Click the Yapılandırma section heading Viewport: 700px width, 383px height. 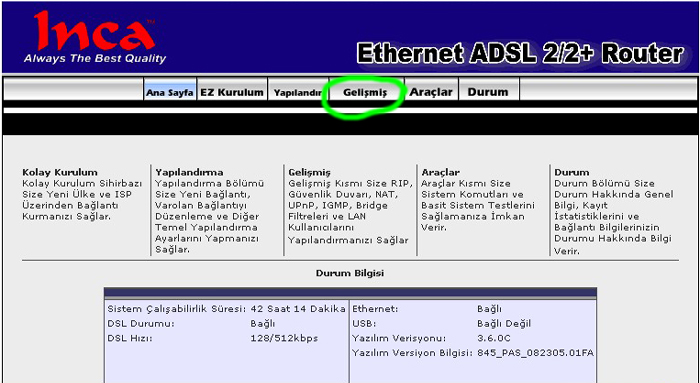coord(189,172)
